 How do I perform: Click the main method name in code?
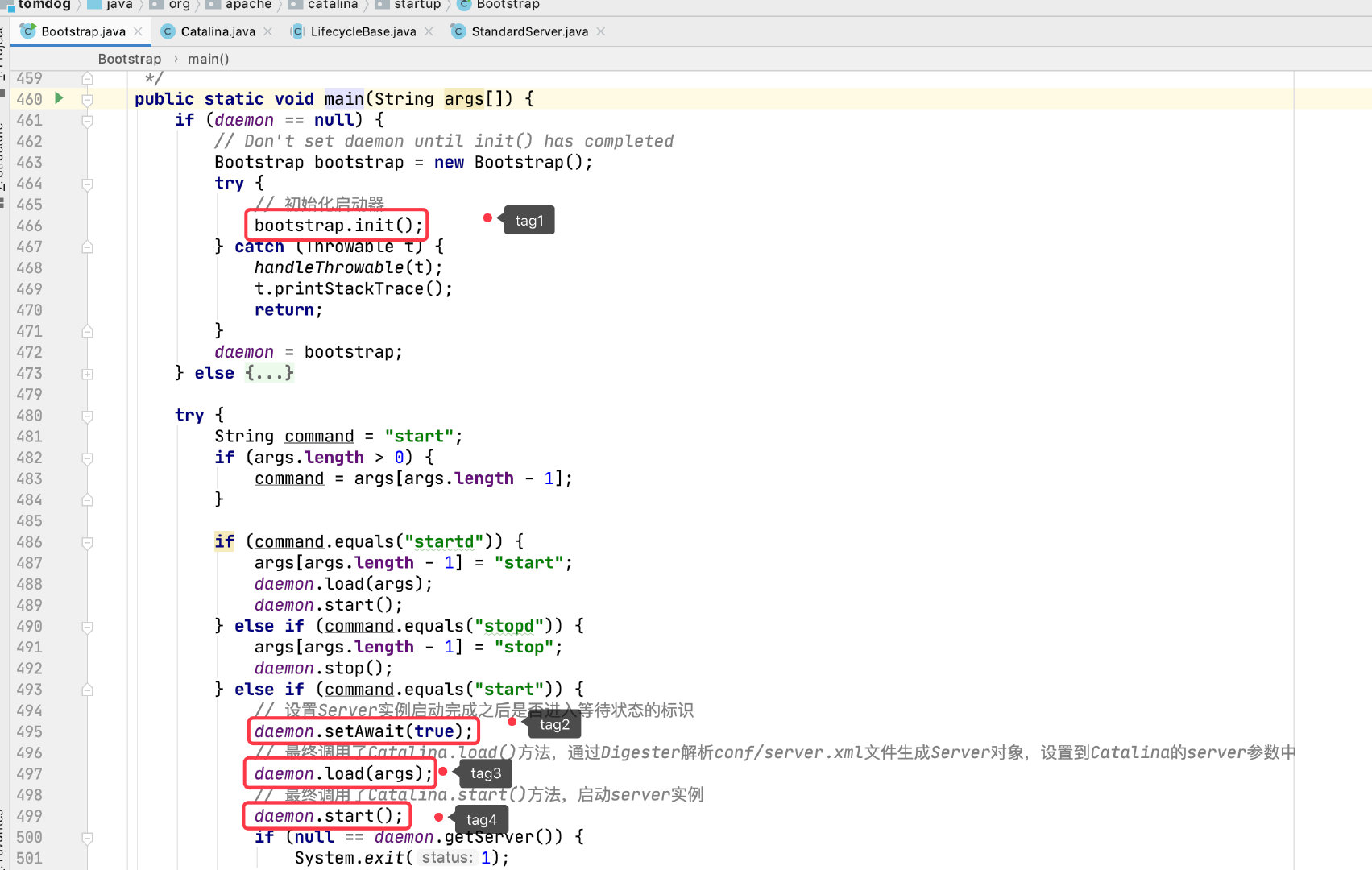pyautogui.click(x=344, y=98)
